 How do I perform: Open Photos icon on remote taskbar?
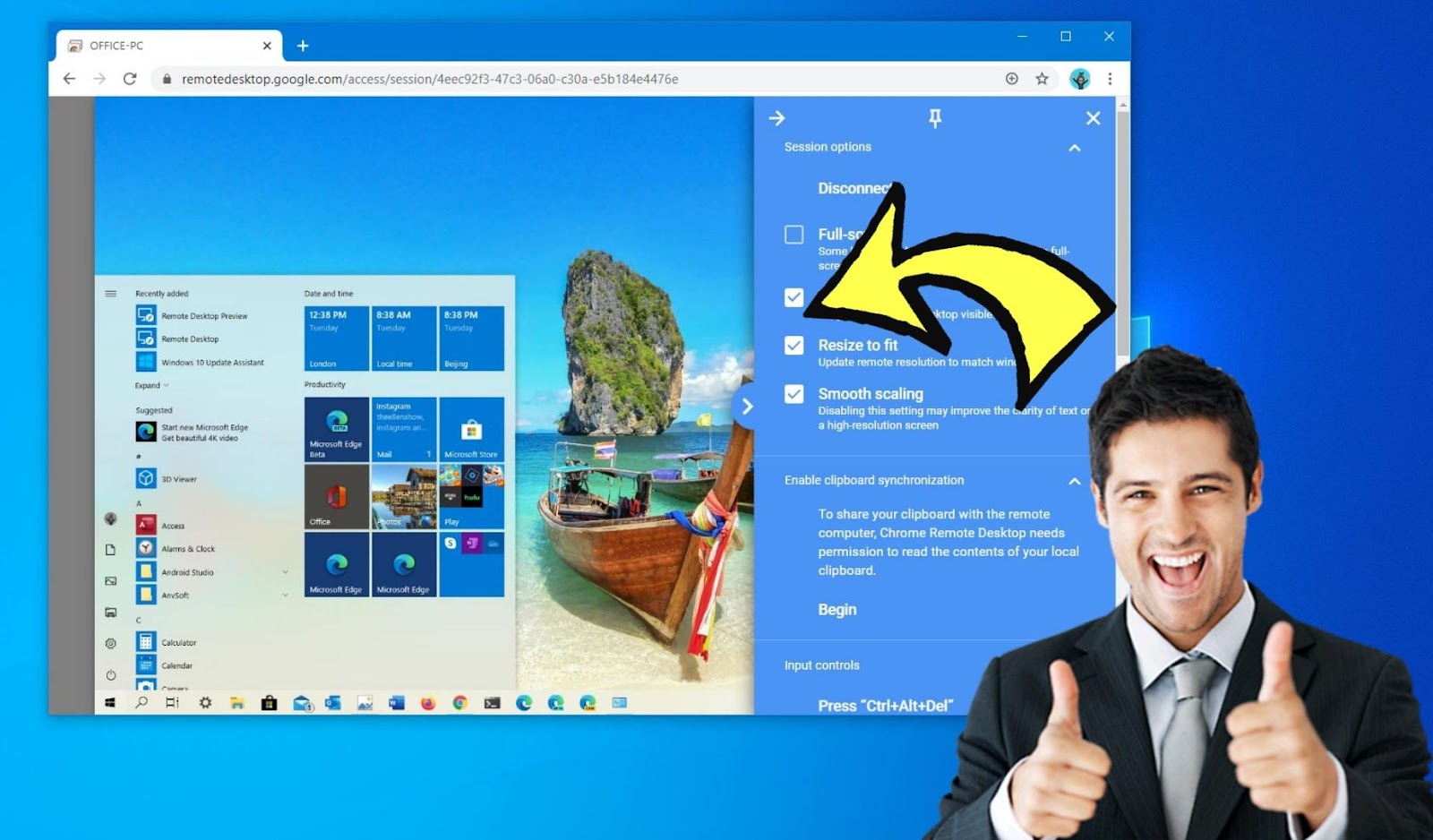tap(365, 703)
